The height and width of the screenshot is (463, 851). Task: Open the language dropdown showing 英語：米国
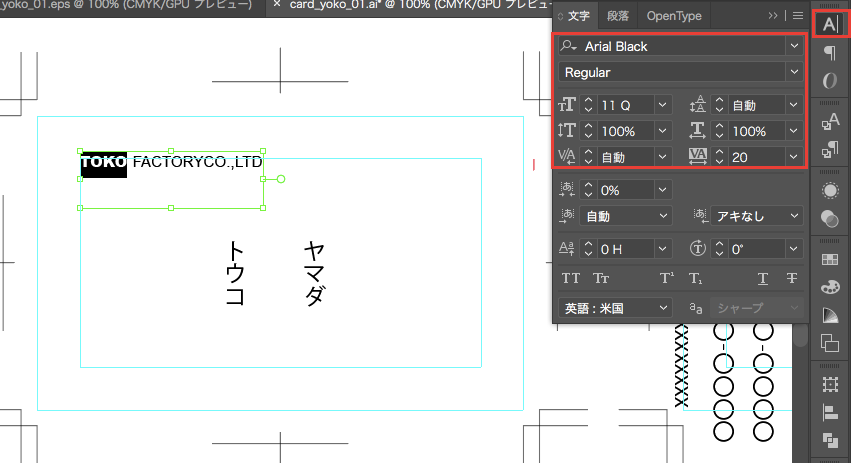[x=615, y=308]
